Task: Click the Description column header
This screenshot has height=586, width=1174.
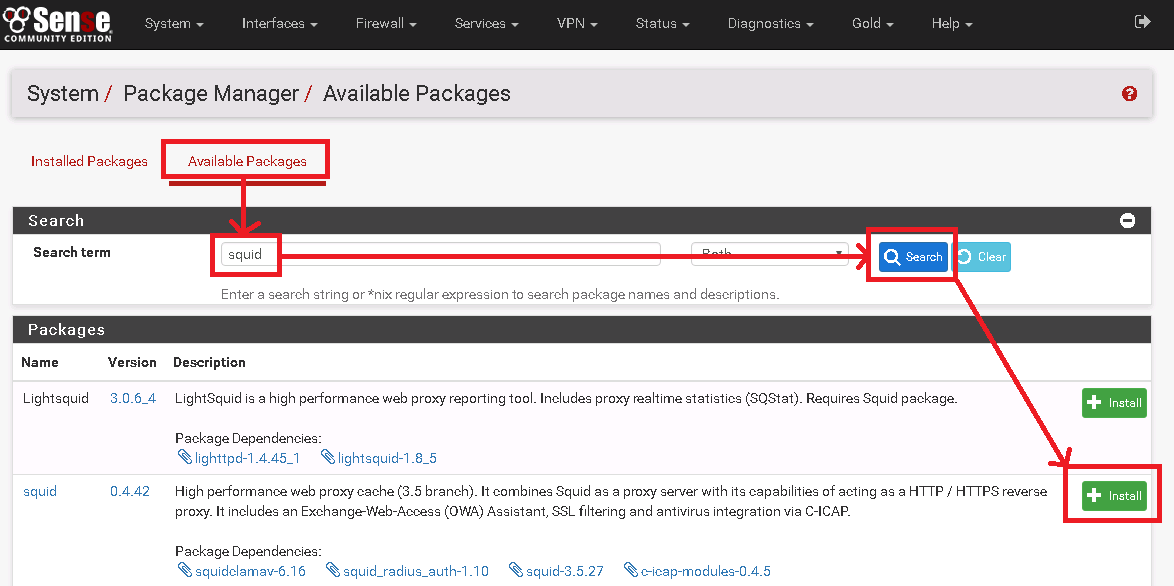Action: [x=209, y=362]
